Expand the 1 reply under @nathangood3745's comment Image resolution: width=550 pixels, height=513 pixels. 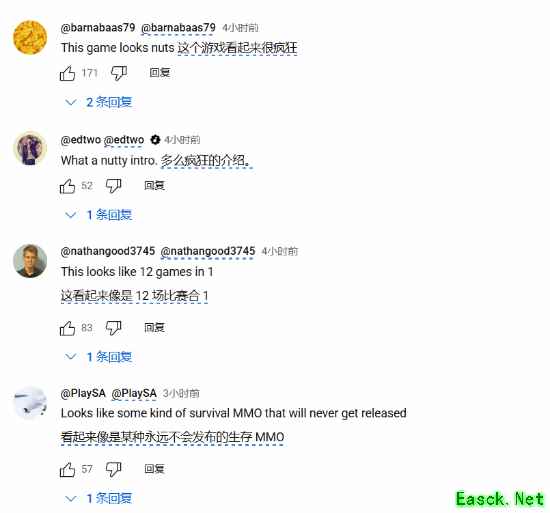click(99, 357)
